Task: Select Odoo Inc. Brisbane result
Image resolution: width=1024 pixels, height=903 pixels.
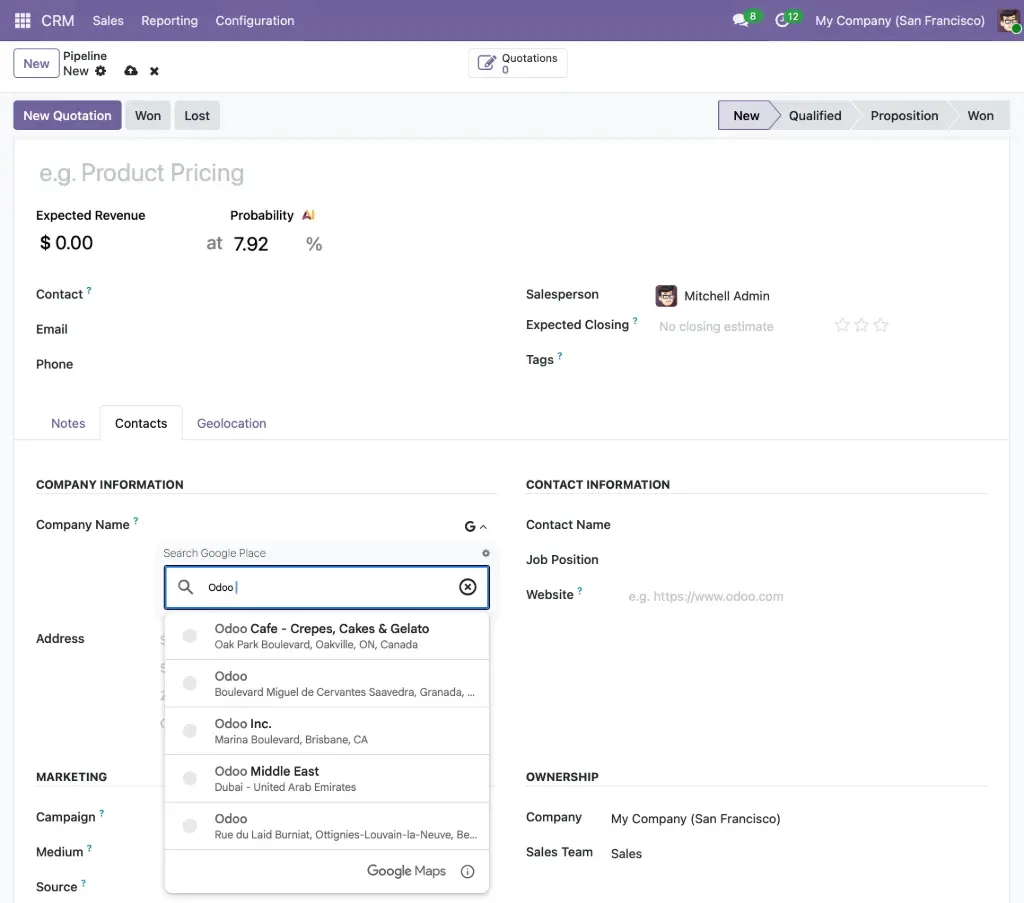Action: coord(327,731)
